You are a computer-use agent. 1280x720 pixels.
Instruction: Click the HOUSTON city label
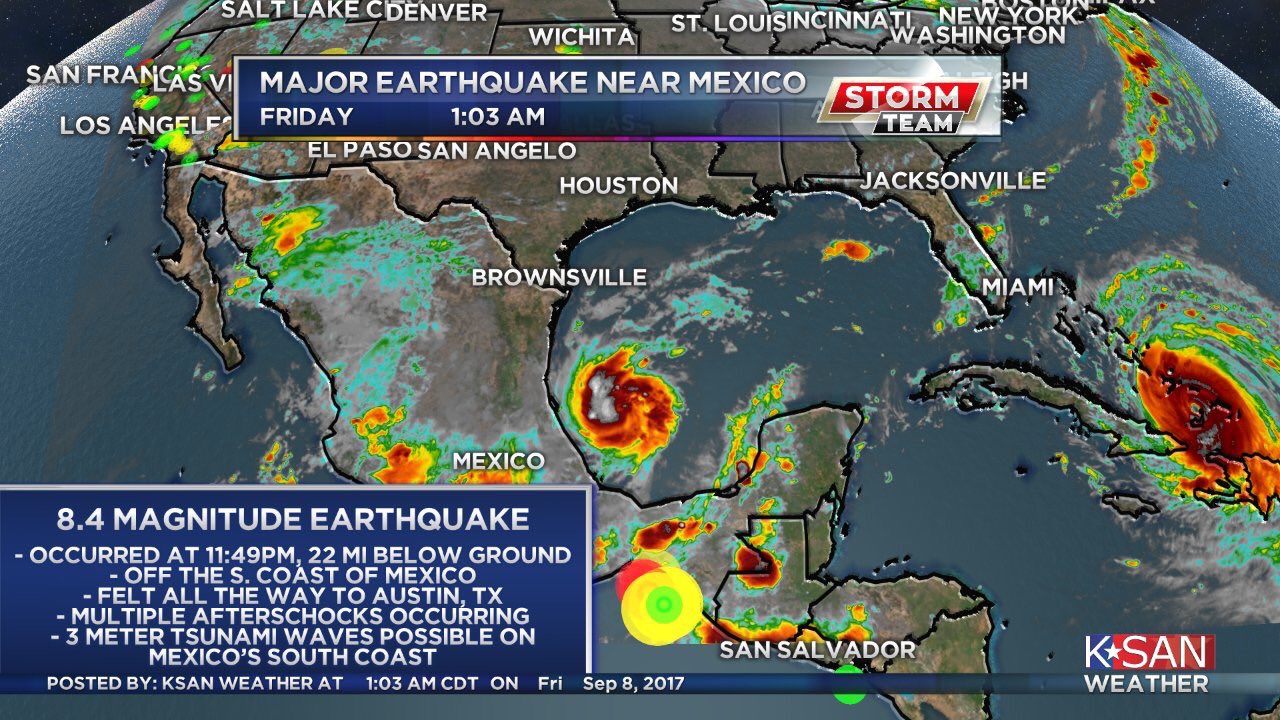(618, 186)
